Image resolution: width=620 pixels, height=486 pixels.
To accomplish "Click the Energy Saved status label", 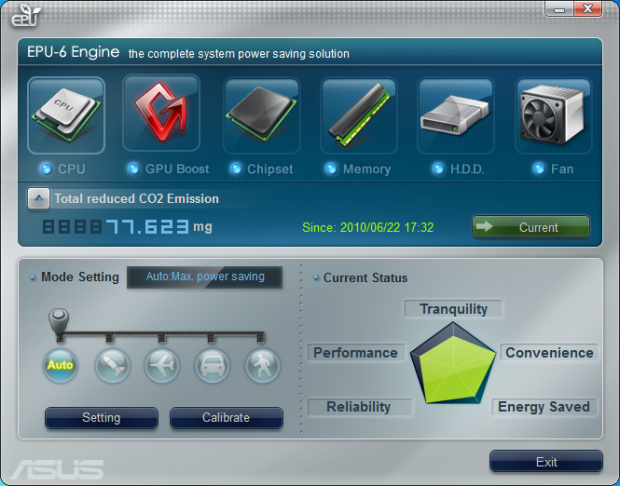I will tap(544, 407).
